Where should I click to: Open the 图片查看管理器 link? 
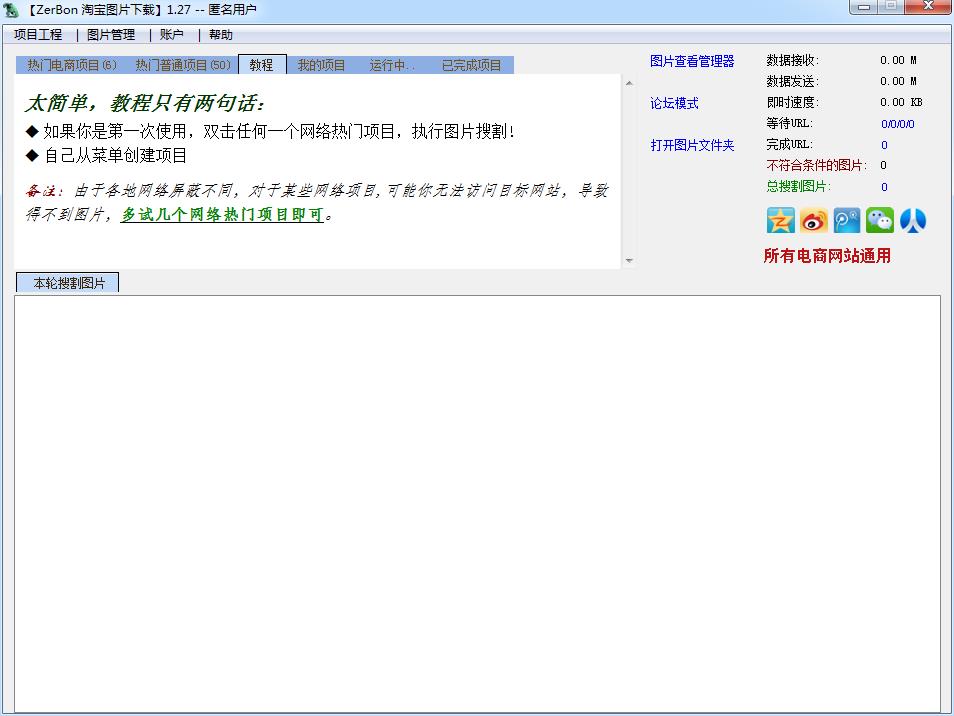click(692, 61)
